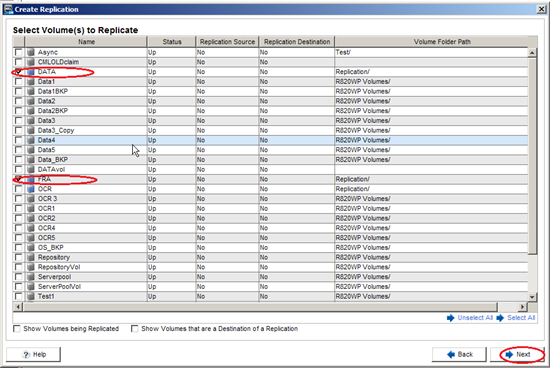This screenshot has height=368, width=550.
Task: Click the Data3_Copy volume icon
Action: [x=31, y=131]
